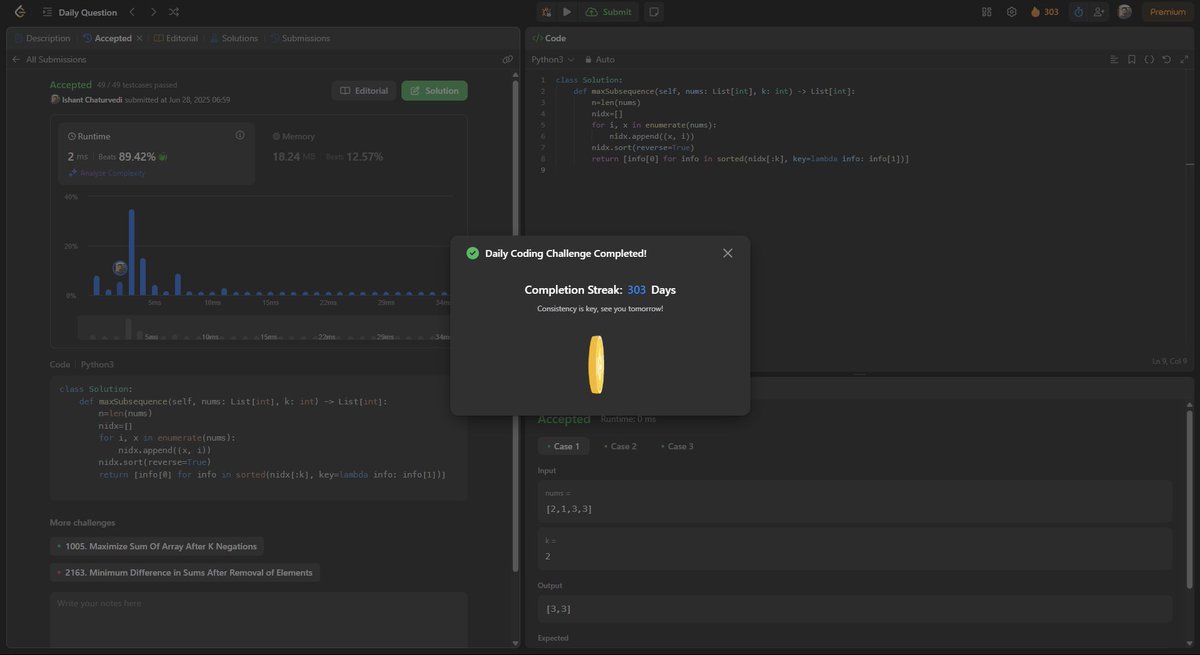This screenshot has height=655, width=1200.
Task: Click the 303 streak number in popup
Action: pos(637,290)
